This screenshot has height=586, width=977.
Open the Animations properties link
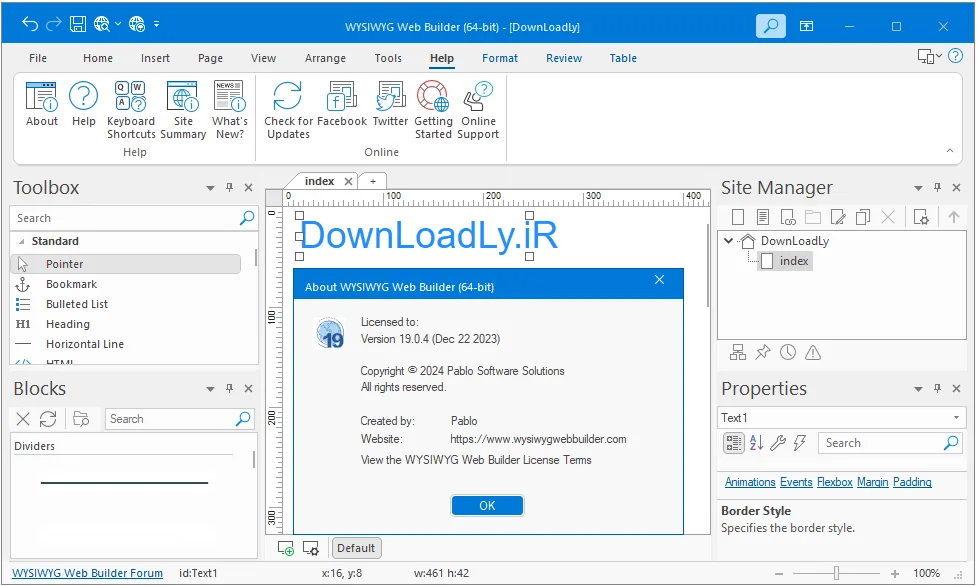tap(750, 482)
